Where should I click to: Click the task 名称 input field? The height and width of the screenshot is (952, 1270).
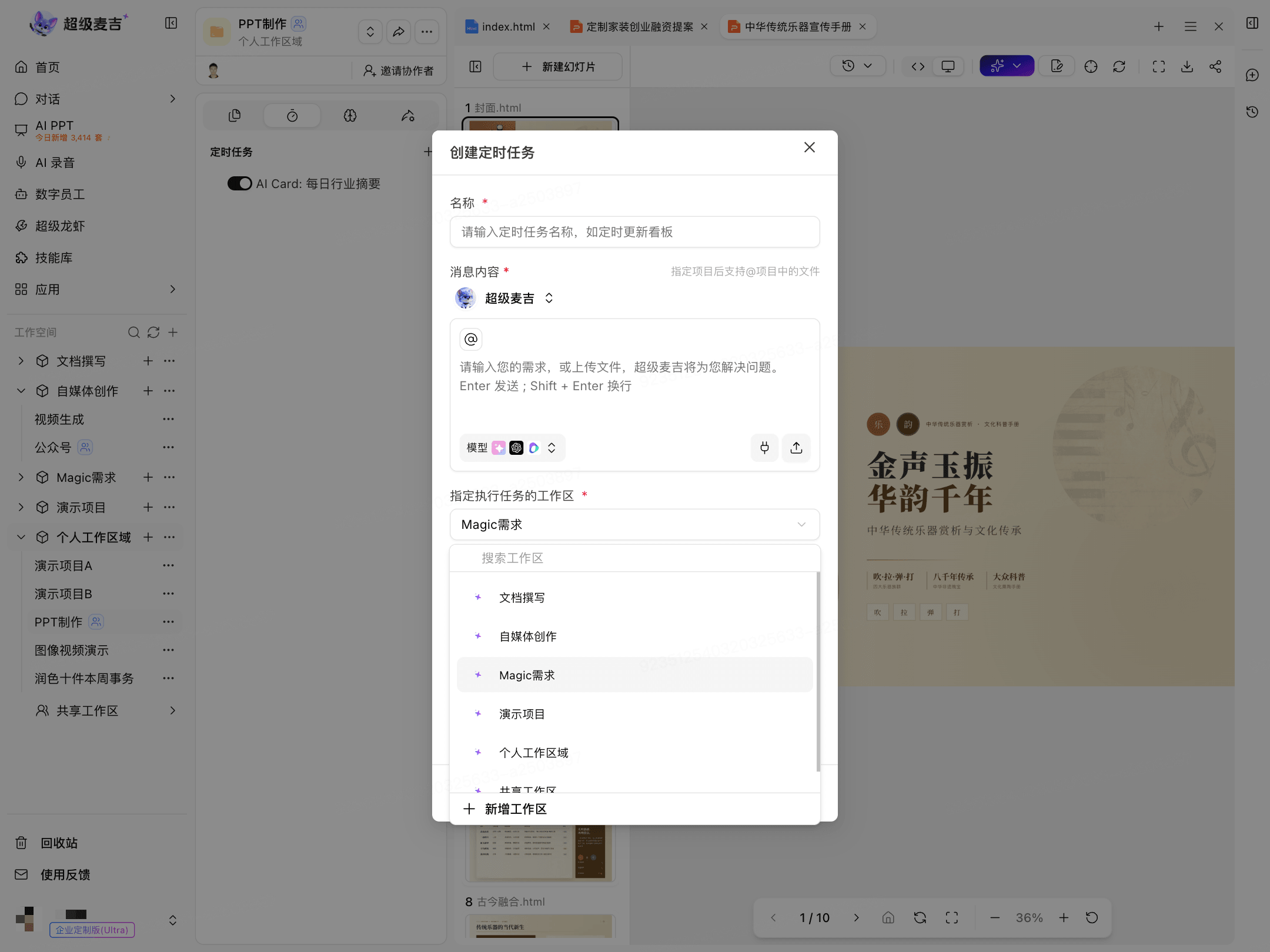coord(634,232)
